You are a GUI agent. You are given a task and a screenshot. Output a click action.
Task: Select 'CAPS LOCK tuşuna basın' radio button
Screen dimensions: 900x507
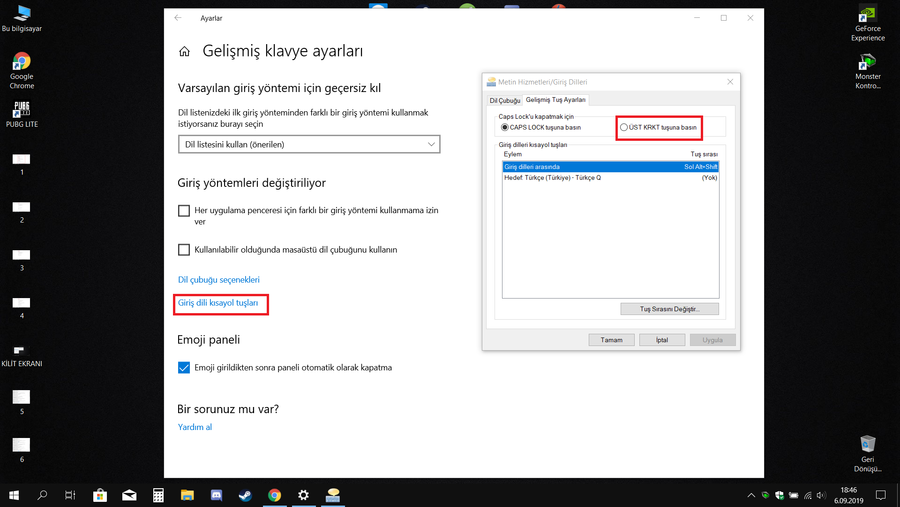[x=505, y=127]
